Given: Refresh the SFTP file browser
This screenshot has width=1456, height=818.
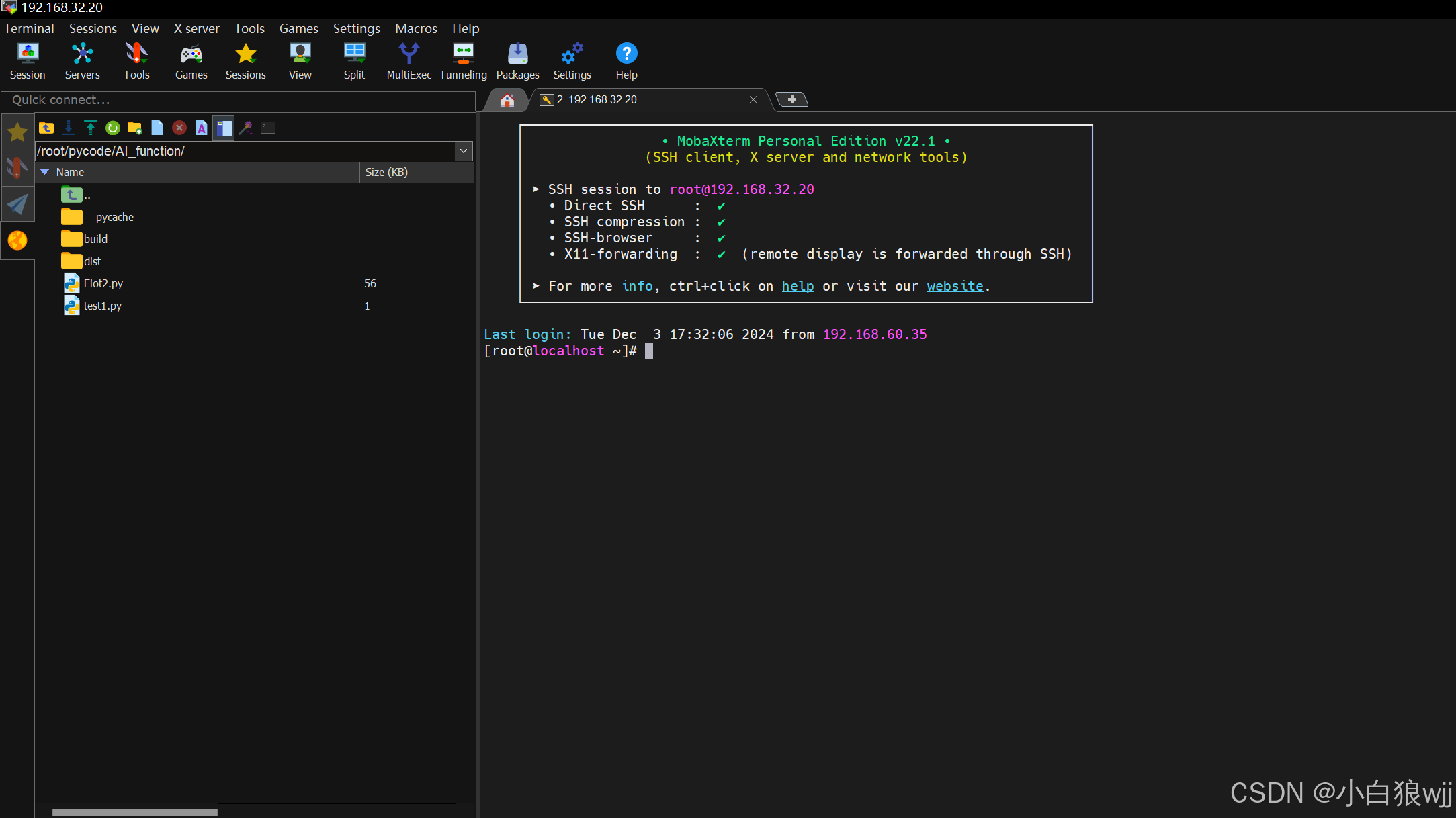Looking at the screenshot, I should 113,128.
